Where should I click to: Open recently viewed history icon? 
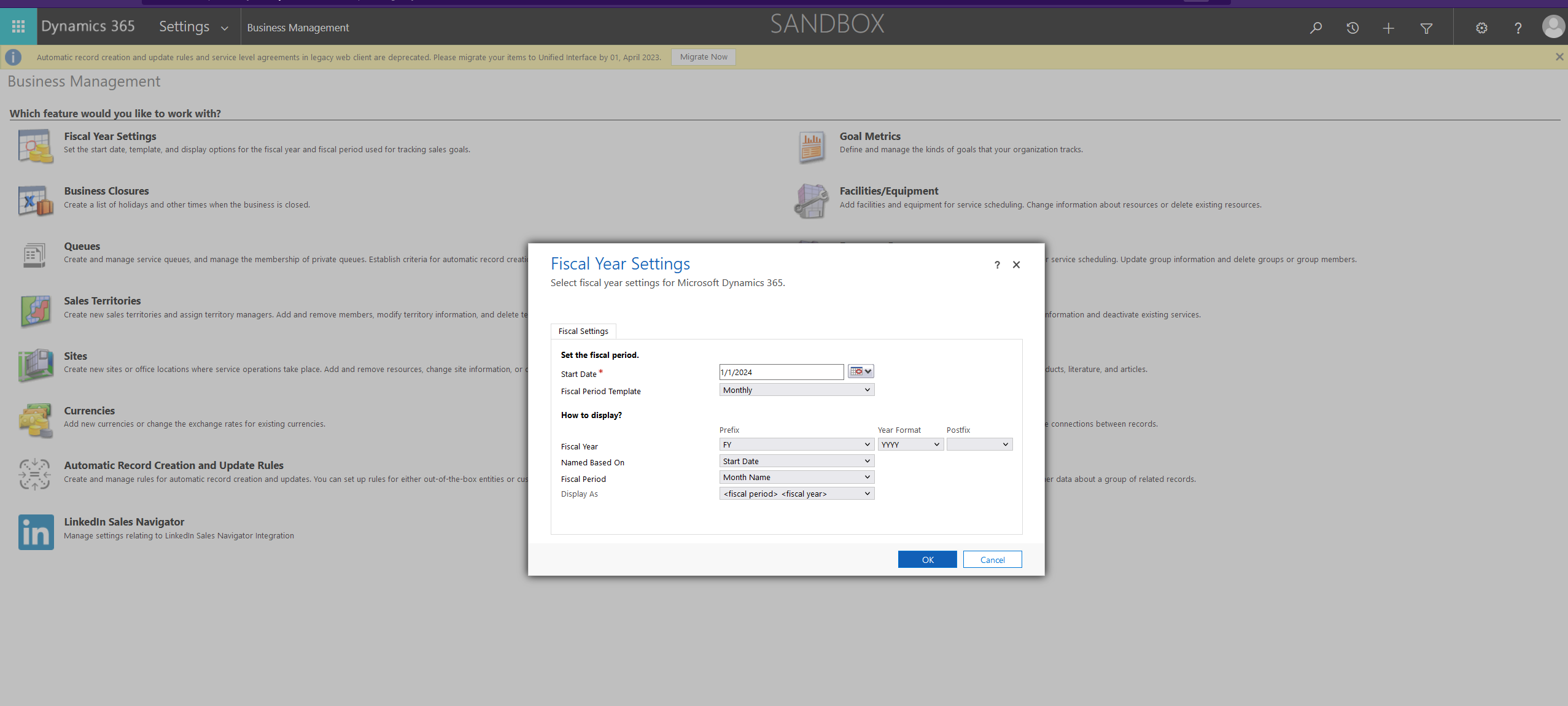1353,28
